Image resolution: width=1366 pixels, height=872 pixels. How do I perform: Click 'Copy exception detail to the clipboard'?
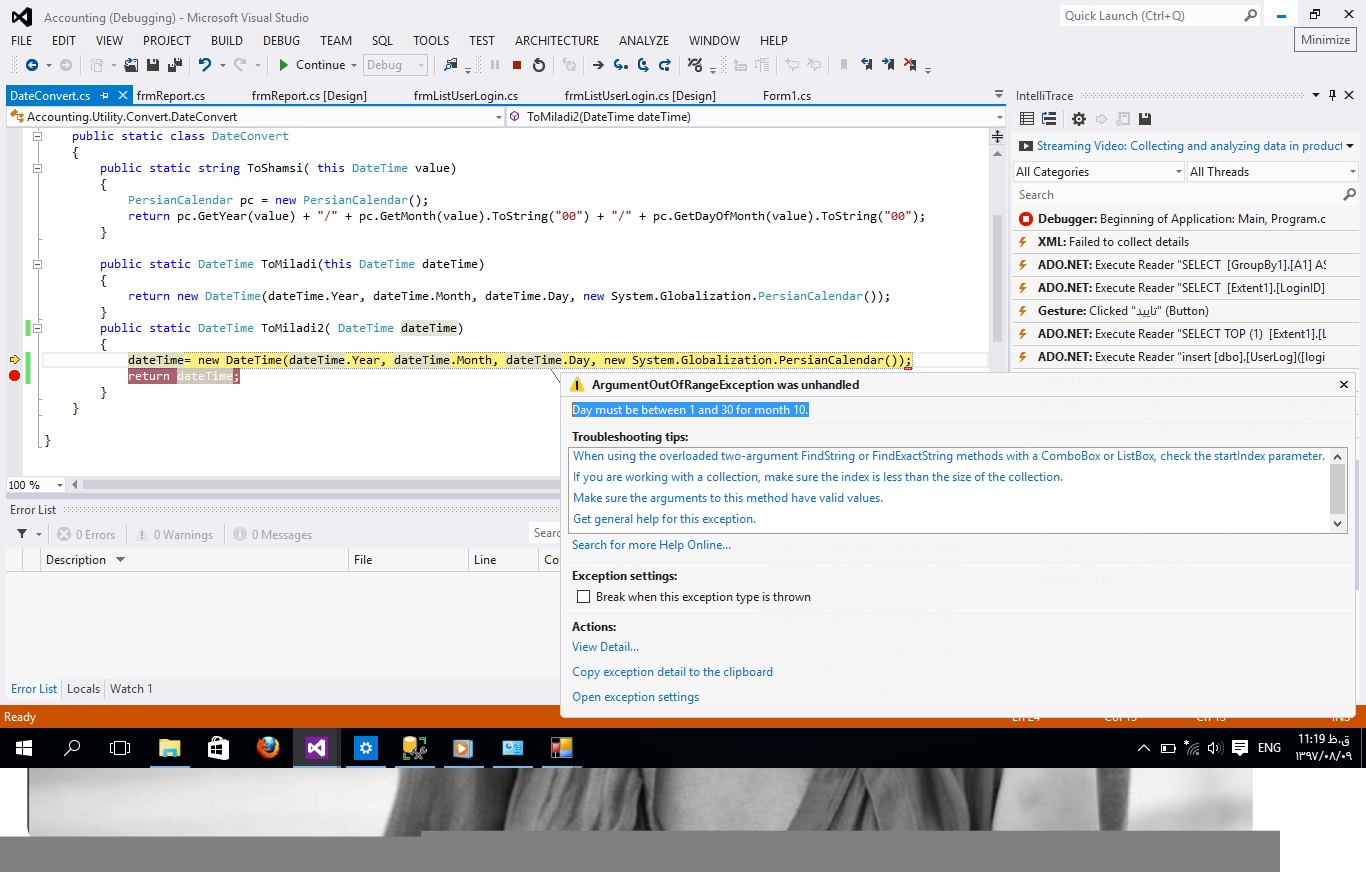(x=672, y=672)
